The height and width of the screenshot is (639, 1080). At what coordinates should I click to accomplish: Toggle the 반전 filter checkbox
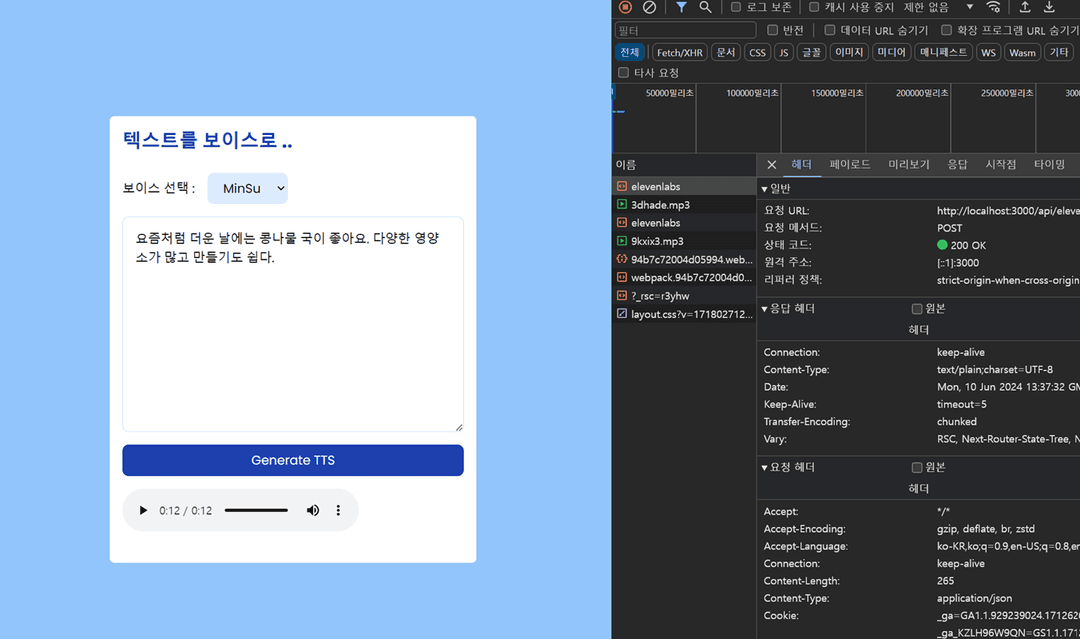(773, 30)
